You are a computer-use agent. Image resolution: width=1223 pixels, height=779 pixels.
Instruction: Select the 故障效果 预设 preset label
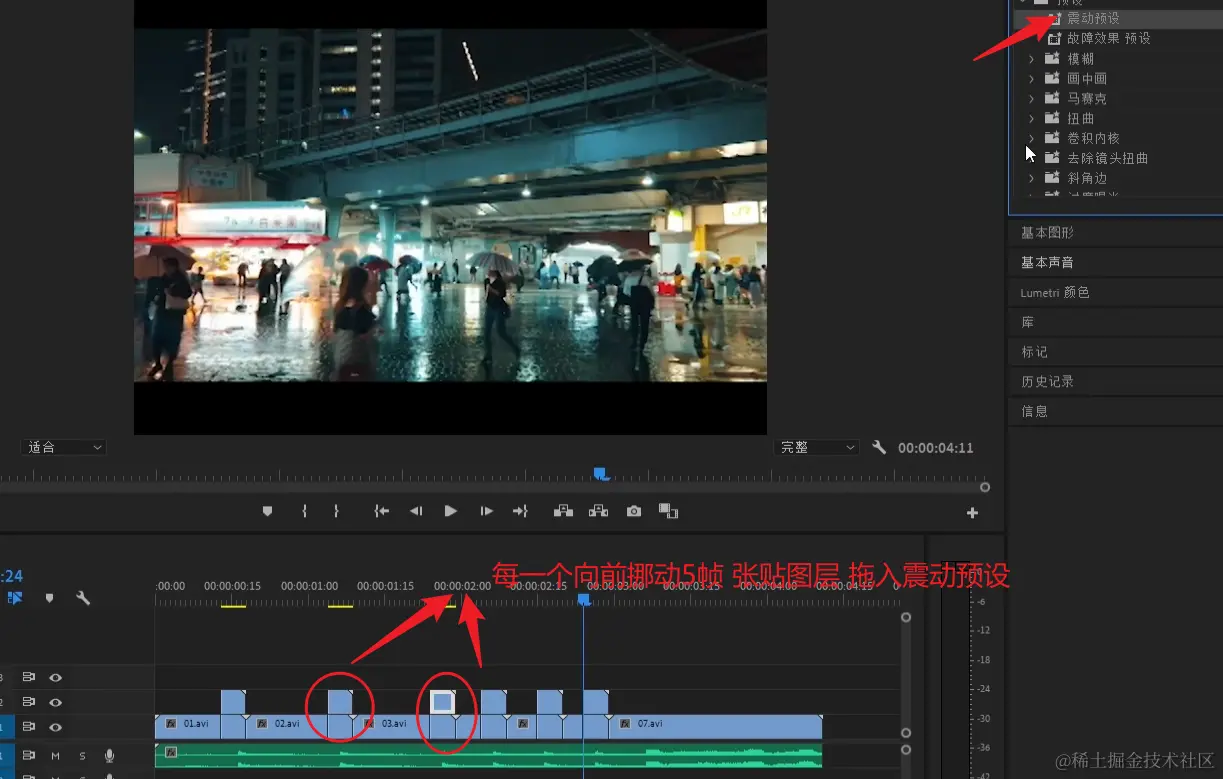click(x=1109, y=38)
